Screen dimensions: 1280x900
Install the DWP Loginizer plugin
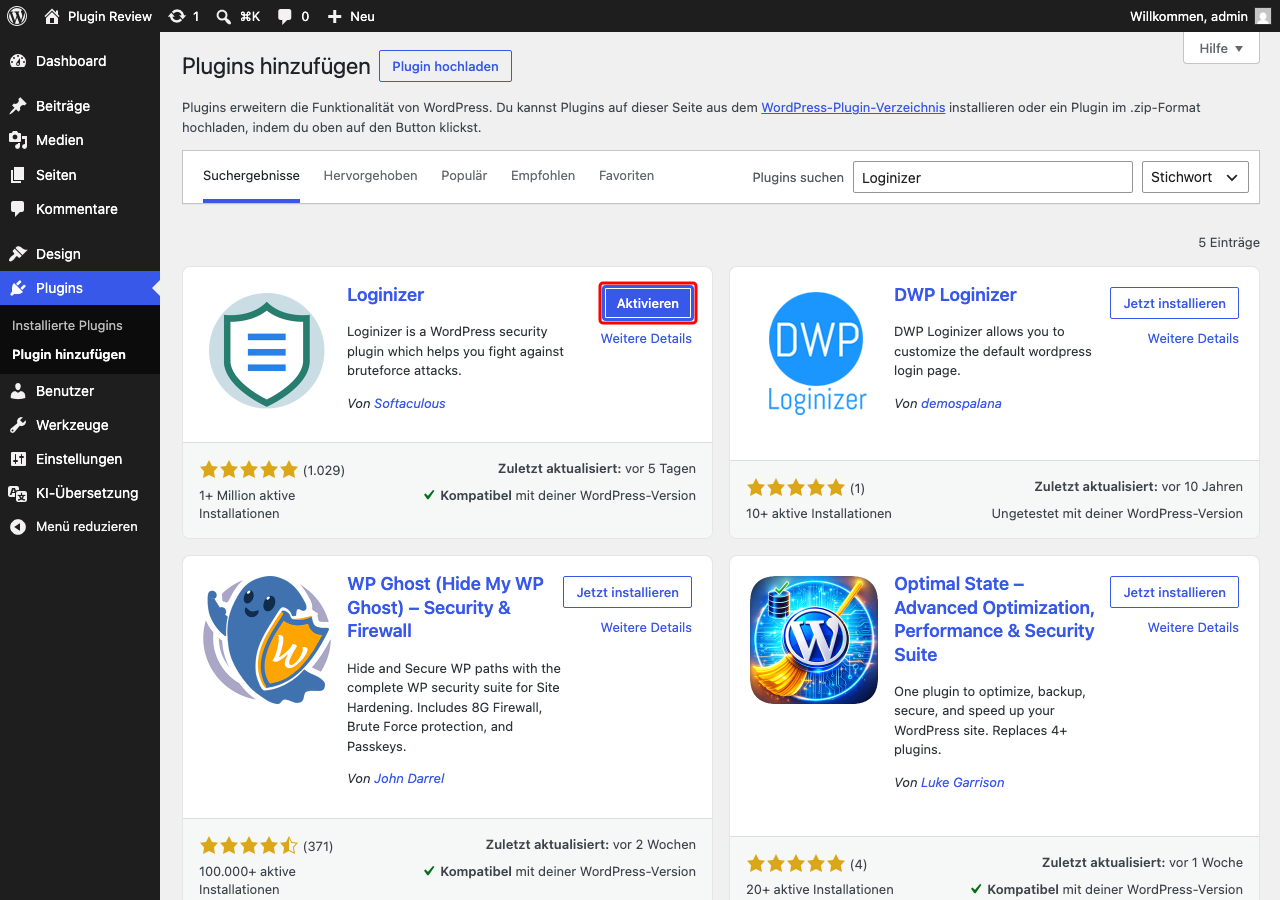click(1174, 303)
